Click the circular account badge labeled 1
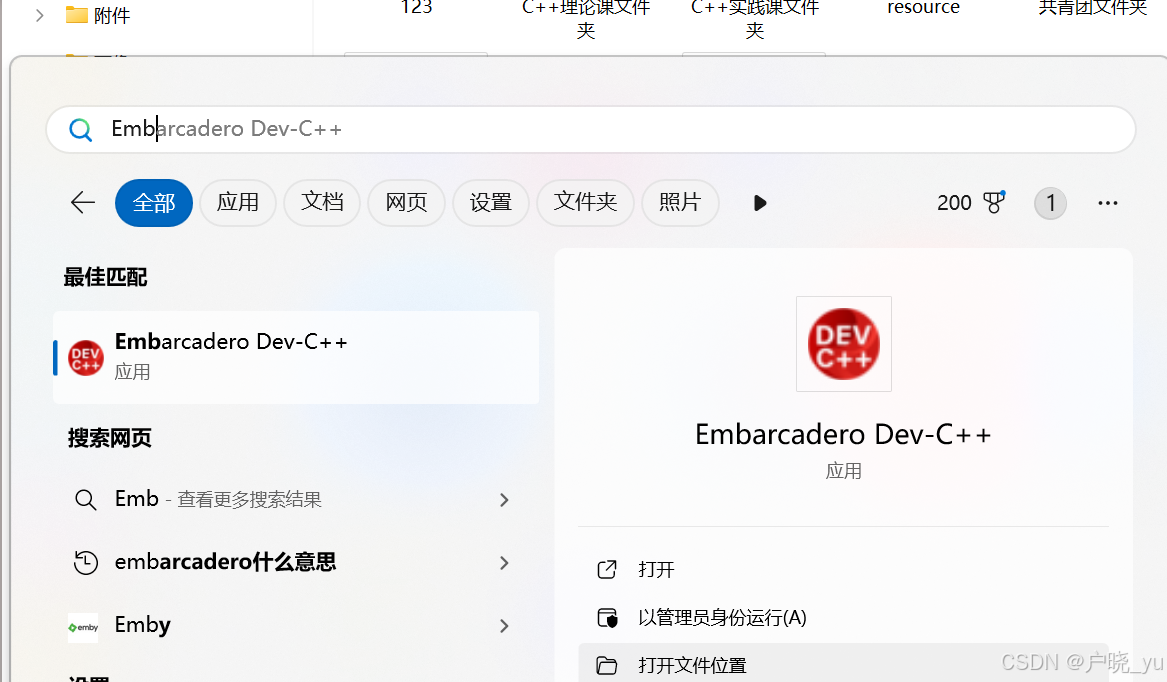This screenshot has height=682, width=1167. pos(1050,203)
